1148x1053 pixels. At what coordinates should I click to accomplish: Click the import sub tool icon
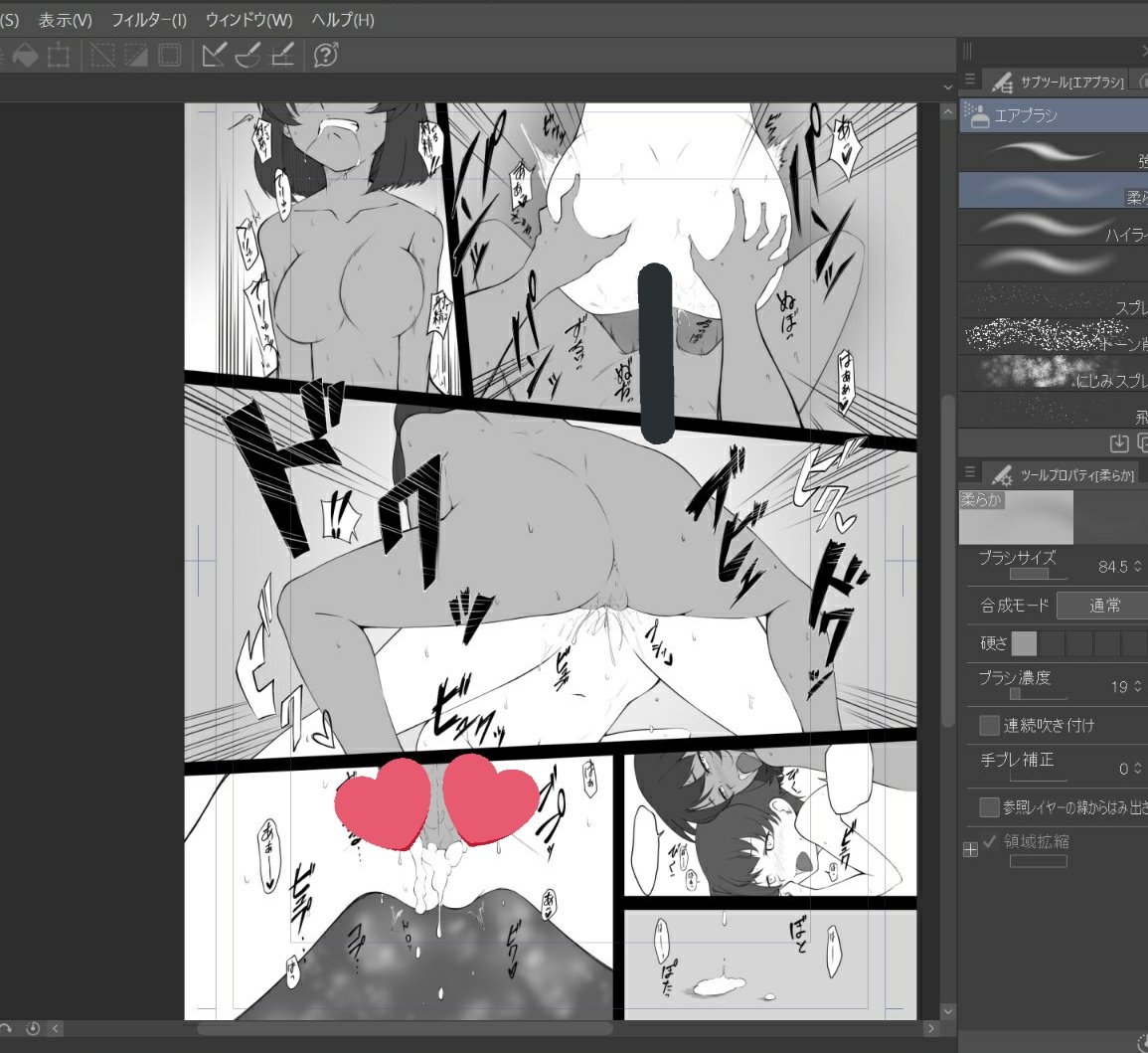coord(1119,444)
